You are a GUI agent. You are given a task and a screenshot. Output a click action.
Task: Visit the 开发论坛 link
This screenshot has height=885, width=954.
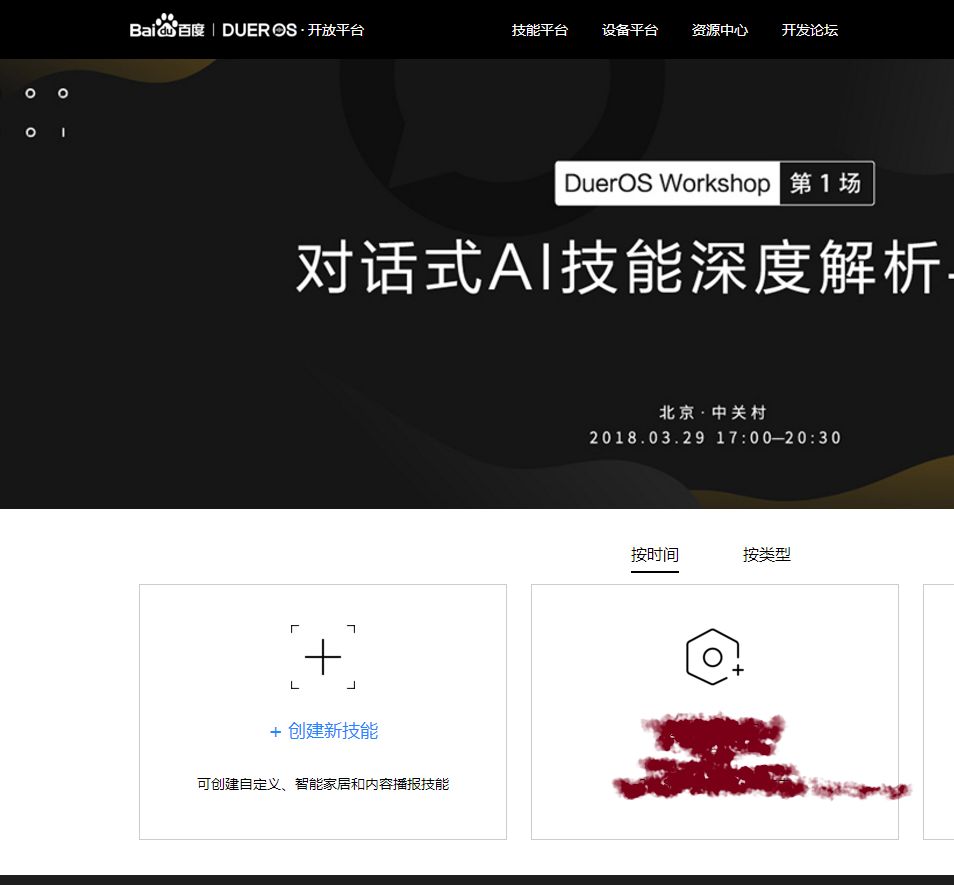810,30
